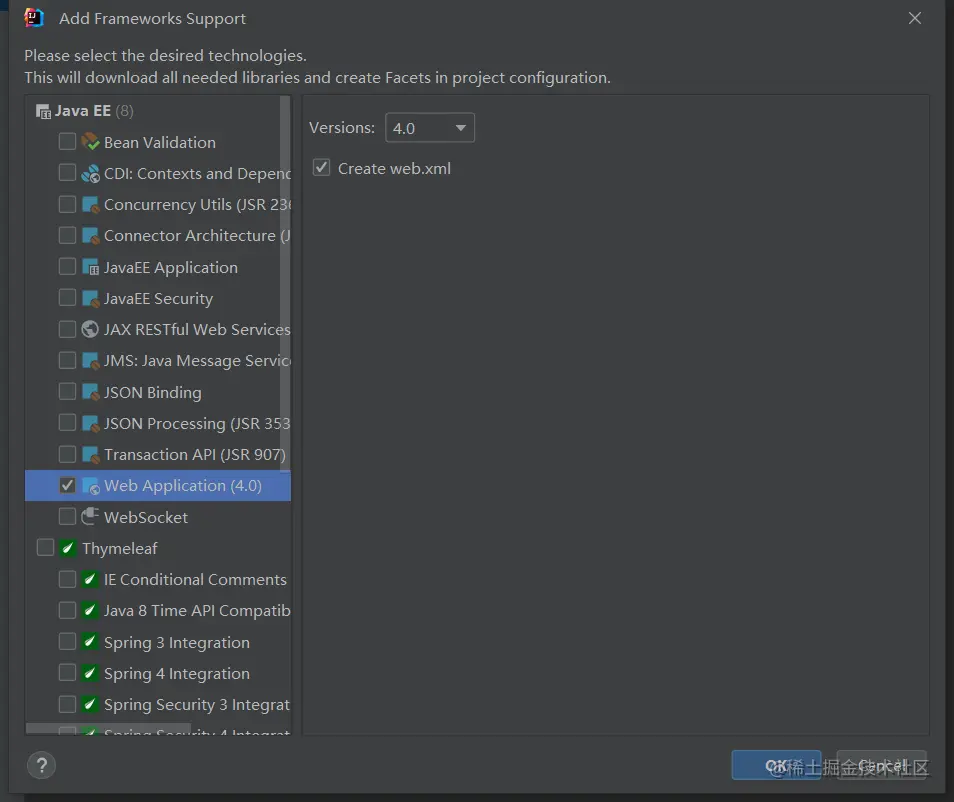Select the Bean Validation row label
This screenshot has height=802, width=954.
159,142
